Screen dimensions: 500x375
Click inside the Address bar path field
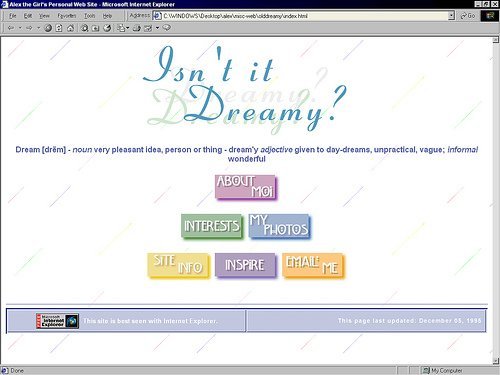click(304, 16)
